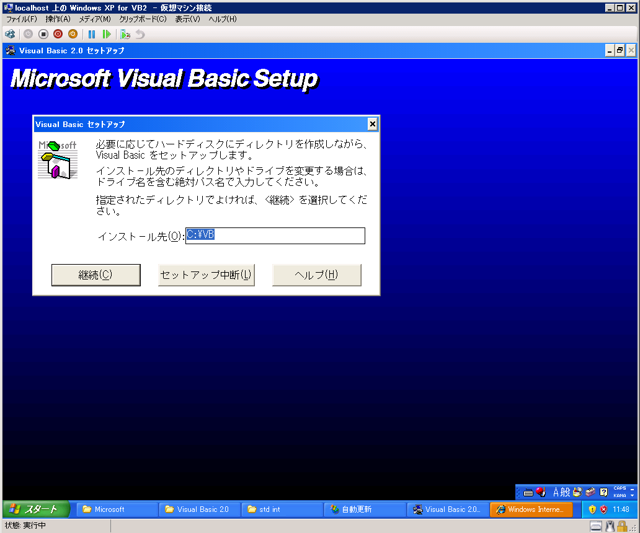Click the Ctrl+Alt+Delete toolbar icon
The width and height of the screenshot is (640, 533).
[x=10, y=34]
